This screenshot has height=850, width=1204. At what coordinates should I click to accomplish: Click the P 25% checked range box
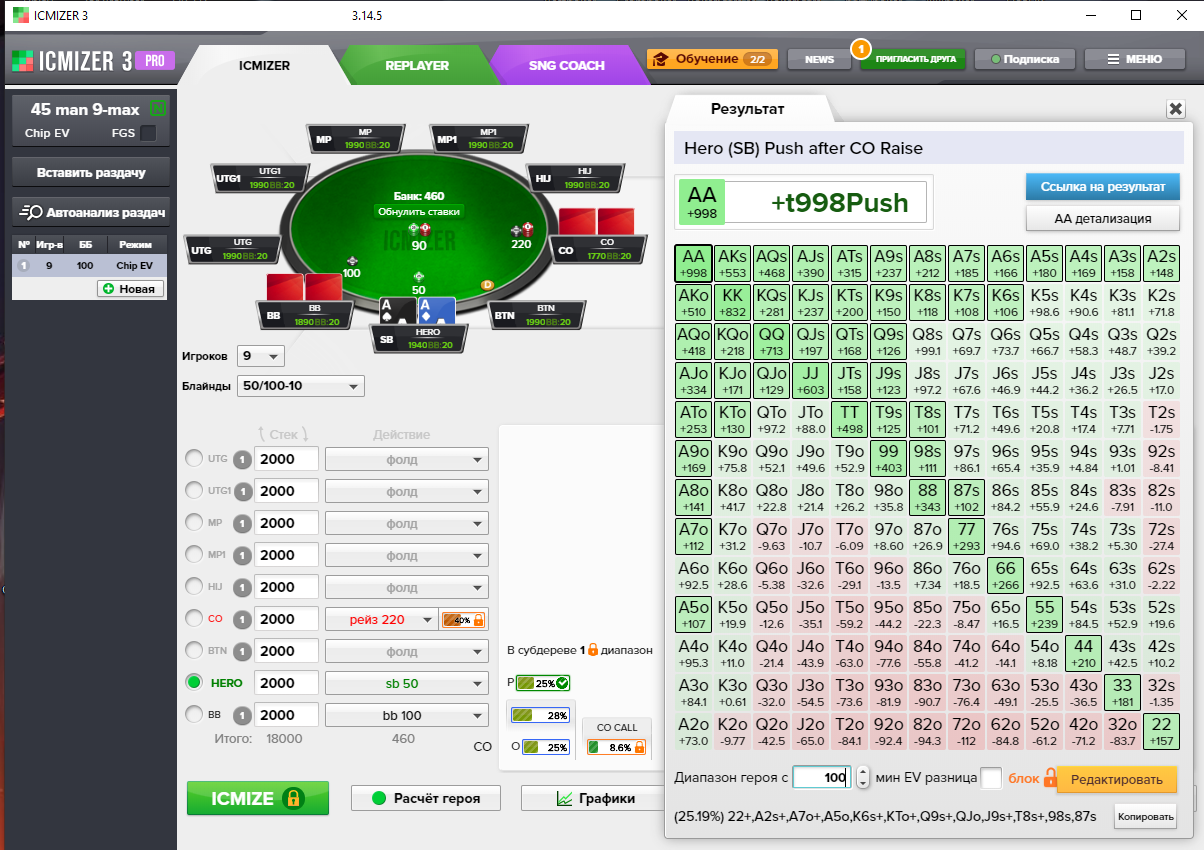click(541, 683)
